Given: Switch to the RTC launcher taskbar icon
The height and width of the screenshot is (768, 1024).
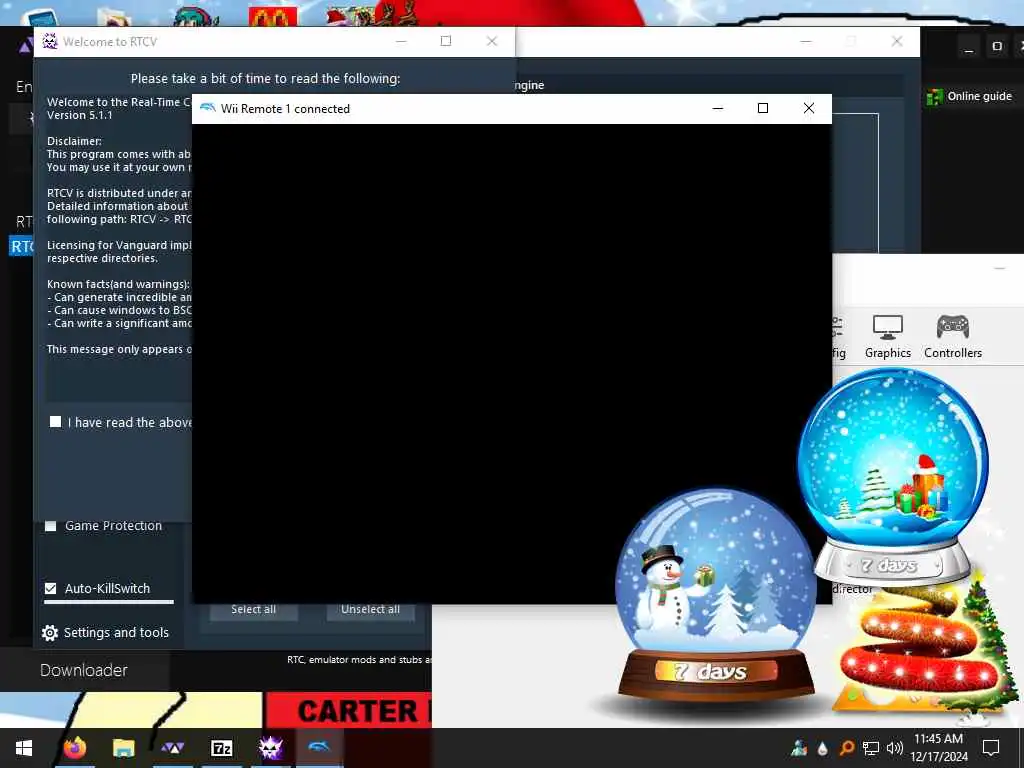Looking at the screenshot, I should click(172, 748).
